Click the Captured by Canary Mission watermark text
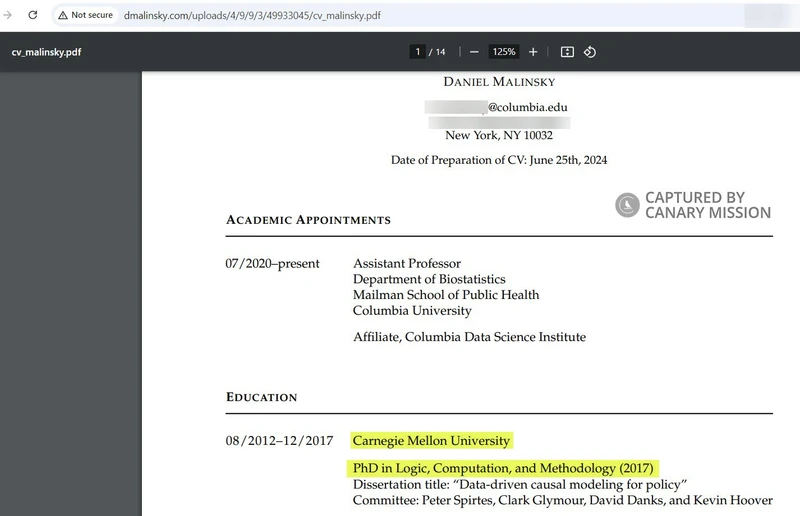Image resolution: width=800 pixels, height=516 pixels. pos(707,205)
